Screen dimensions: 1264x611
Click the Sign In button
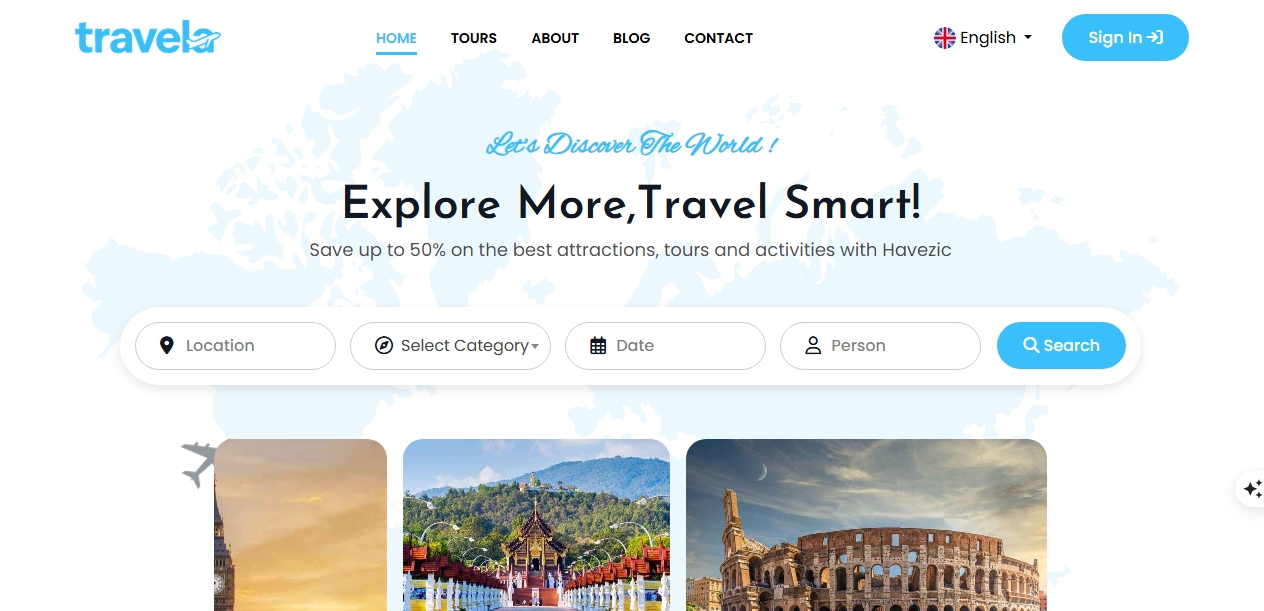point(1125,38)
